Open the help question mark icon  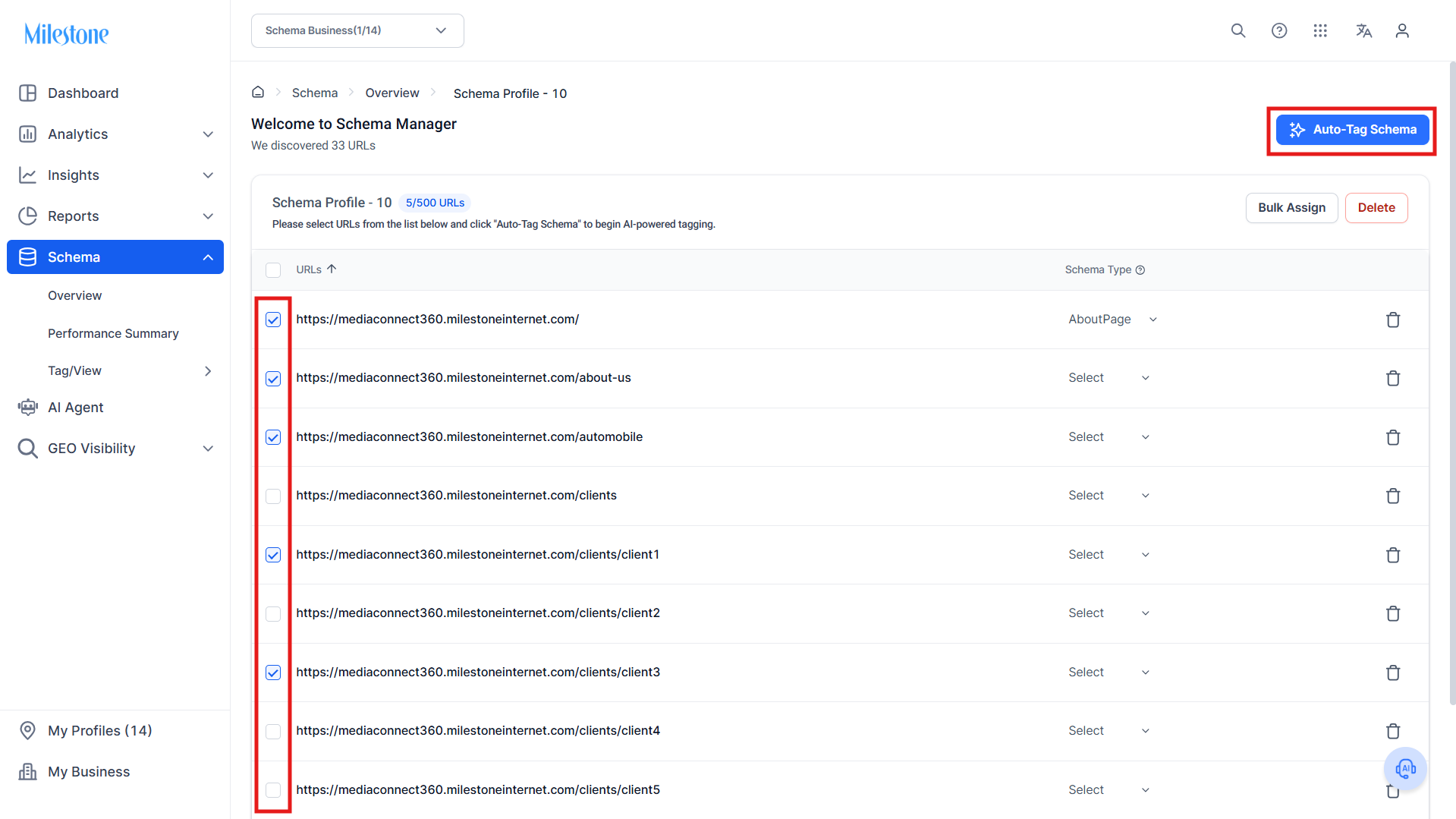1279,30
